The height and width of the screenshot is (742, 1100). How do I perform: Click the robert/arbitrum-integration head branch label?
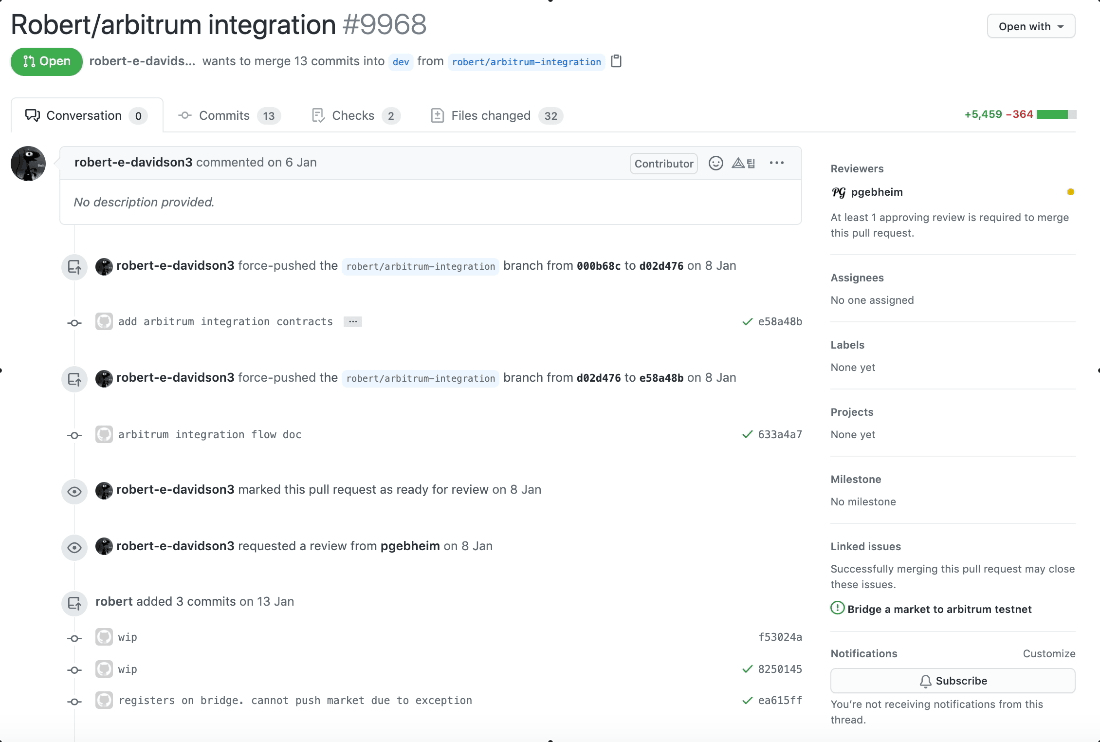click(526, 62)
